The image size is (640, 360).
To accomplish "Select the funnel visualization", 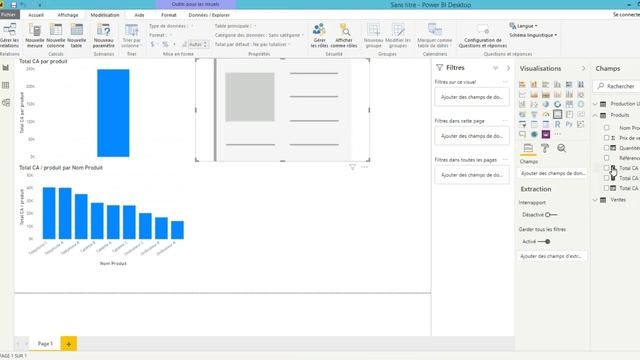I will click(x=534, y=114).
